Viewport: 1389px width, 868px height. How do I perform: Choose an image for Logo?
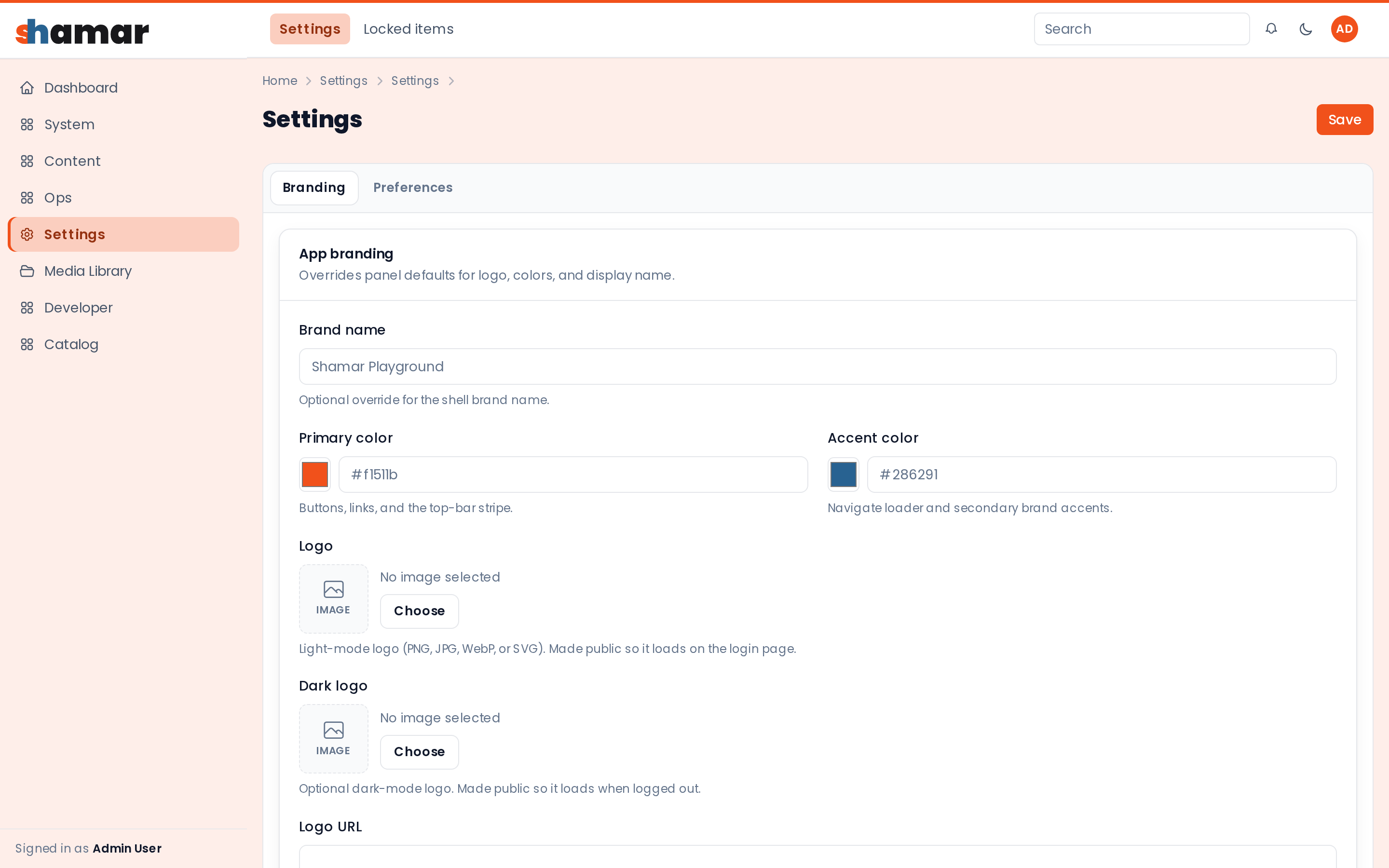(x=420, y=611)
